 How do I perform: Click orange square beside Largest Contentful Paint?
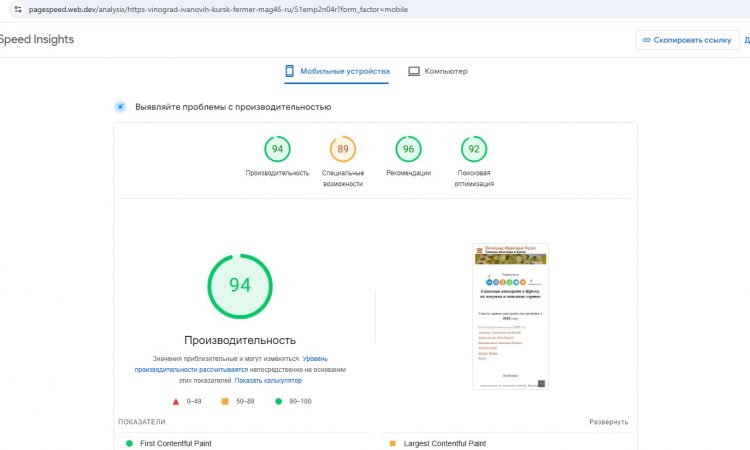click(393, 444)
